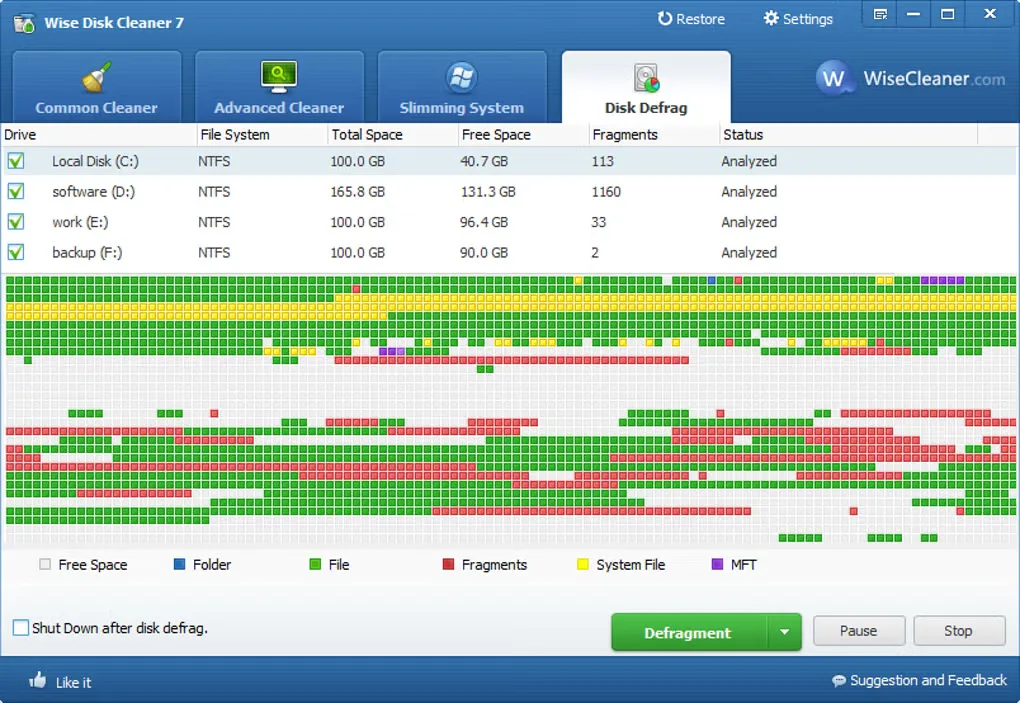
Task: Minimize the Wise Disk Cleaner window
Action: (x=913, y=14)
